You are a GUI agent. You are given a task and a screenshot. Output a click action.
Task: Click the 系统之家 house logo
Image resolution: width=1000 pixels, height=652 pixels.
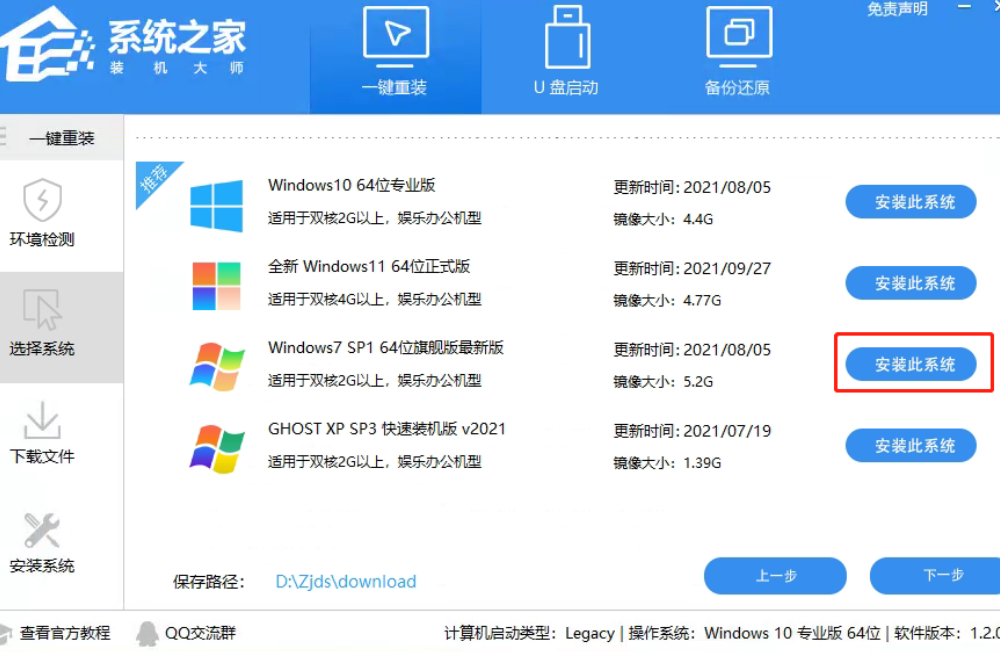(x=47, y=45)
